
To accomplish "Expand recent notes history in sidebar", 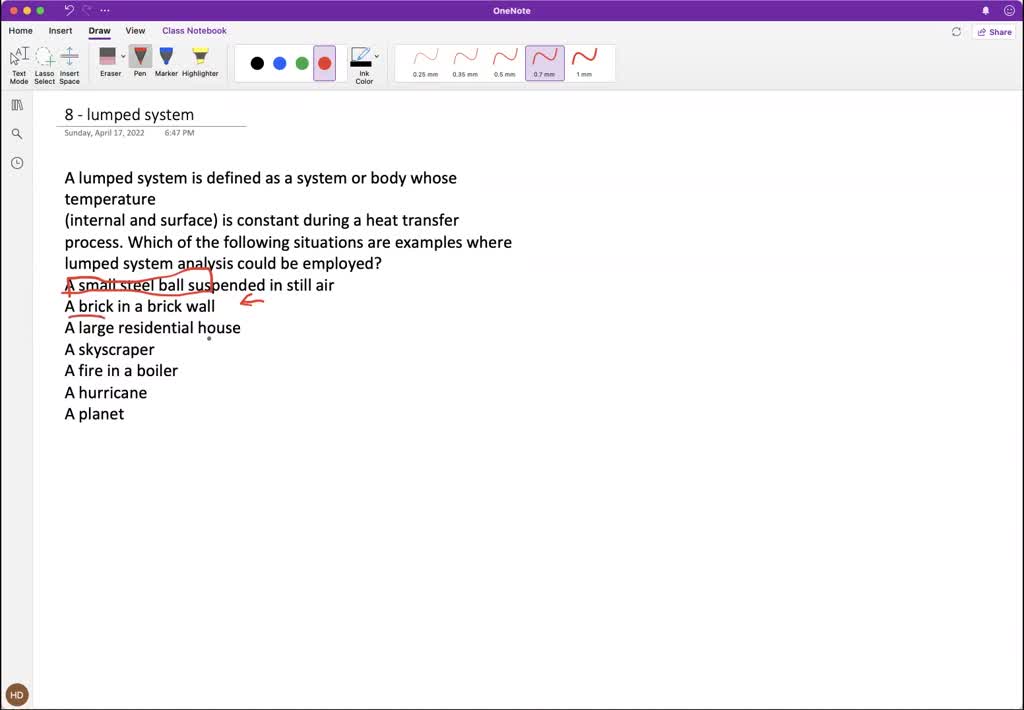I will (16, 162).
